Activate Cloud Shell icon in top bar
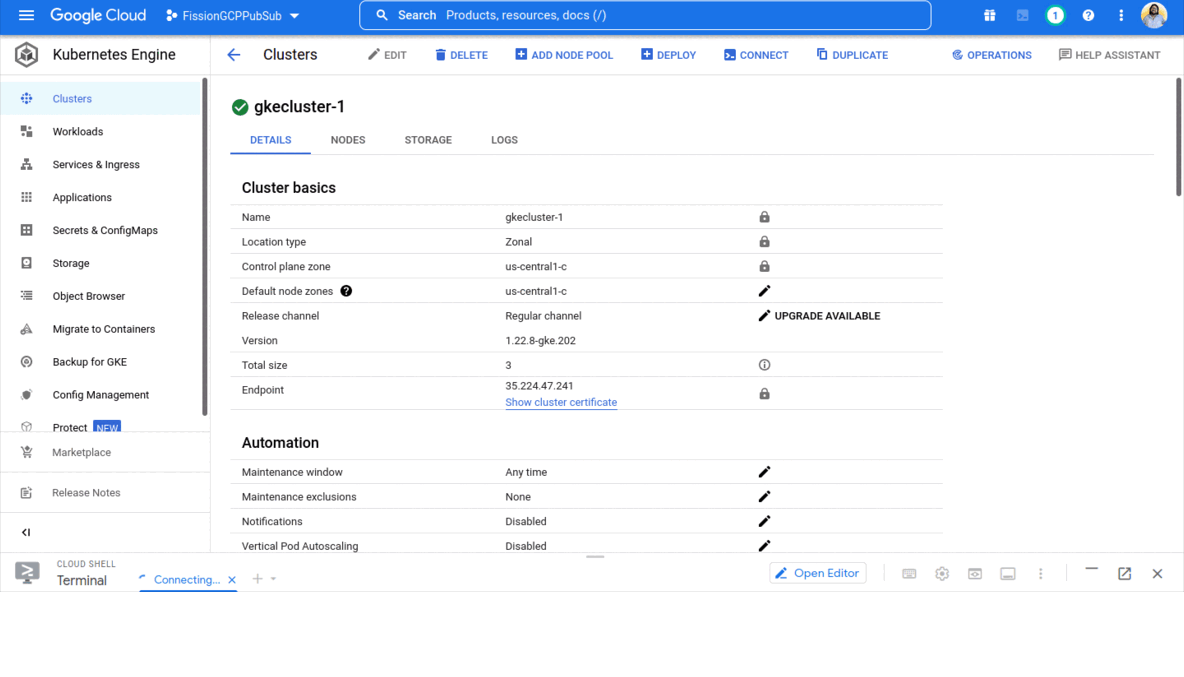The image size is (1184, 677). point(1022,15)
